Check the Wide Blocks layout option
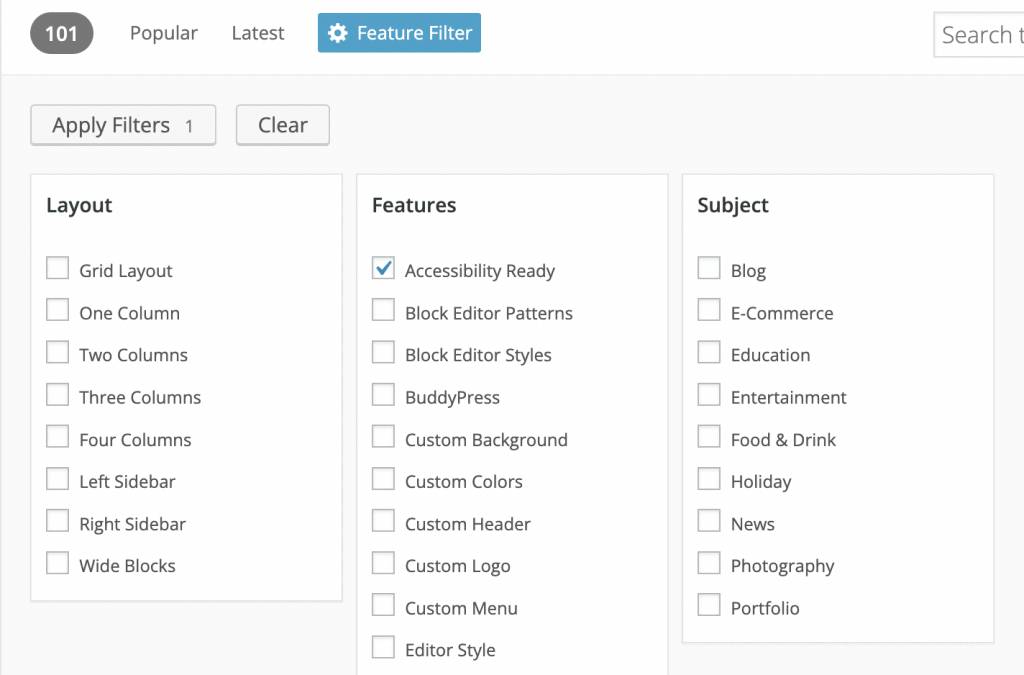The height and width of the screenshot is (675, 1024). coord(58,564)
